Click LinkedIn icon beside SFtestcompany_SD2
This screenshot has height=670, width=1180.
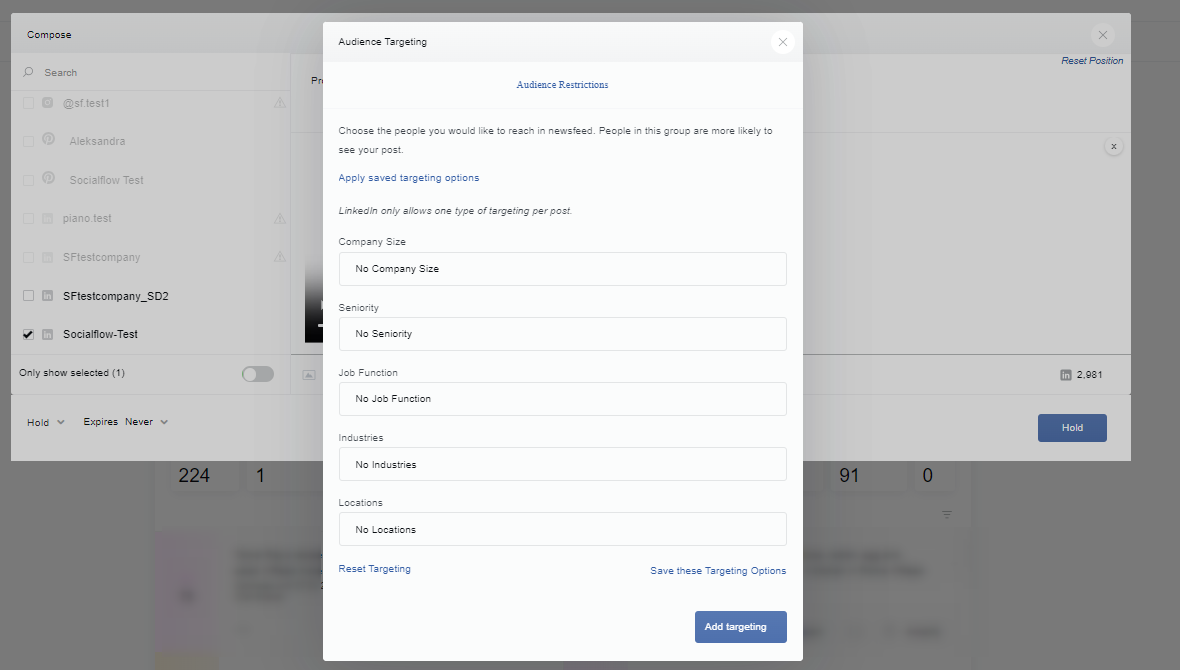[47, 296]
